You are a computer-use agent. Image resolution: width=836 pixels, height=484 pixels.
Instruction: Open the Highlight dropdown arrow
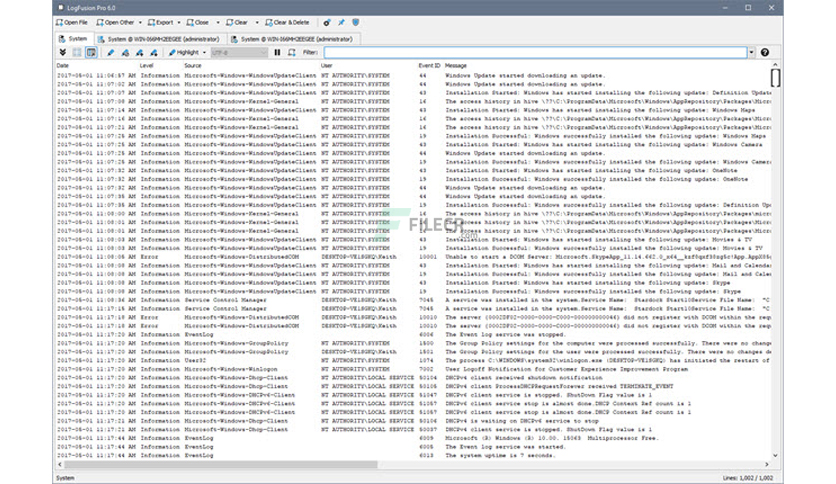204,52
